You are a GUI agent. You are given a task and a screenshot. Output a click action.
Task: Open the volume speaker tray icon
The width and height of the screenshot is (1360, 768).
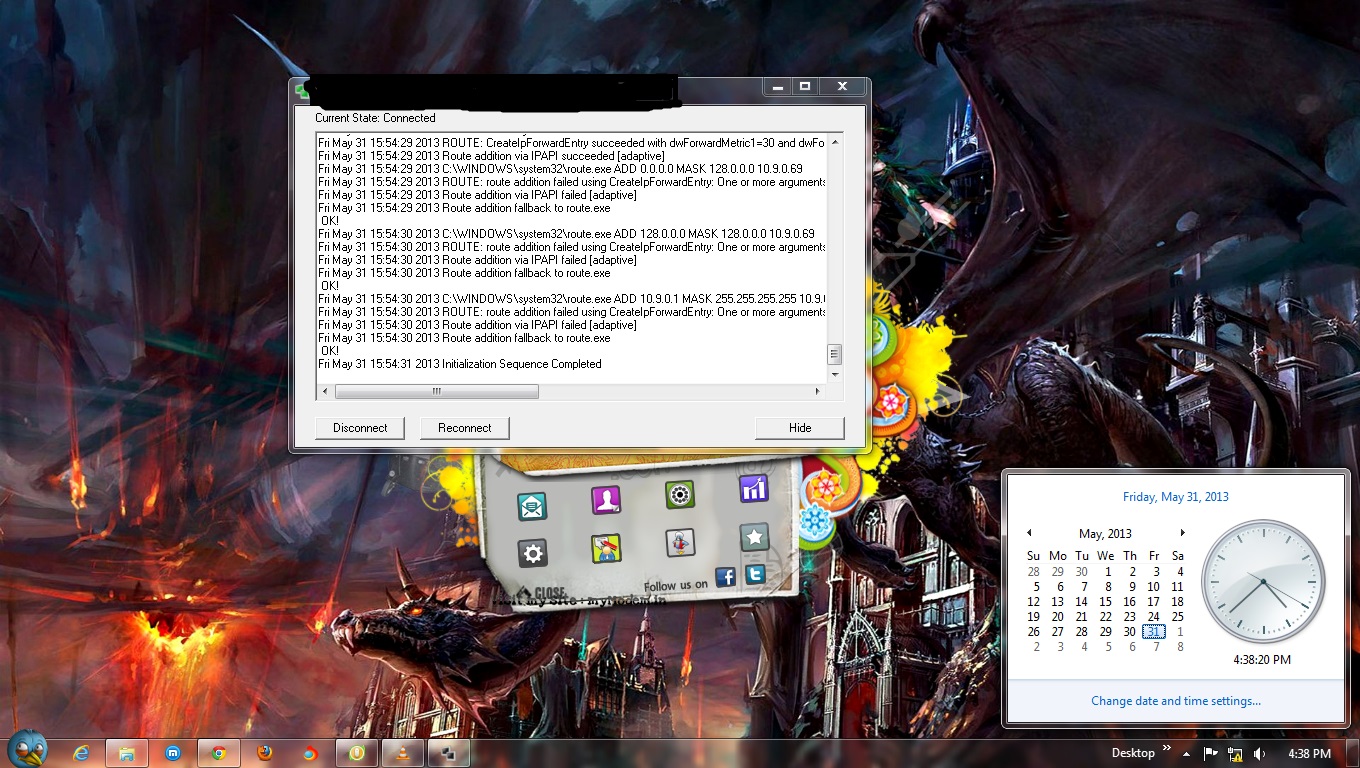point(1260,754)
